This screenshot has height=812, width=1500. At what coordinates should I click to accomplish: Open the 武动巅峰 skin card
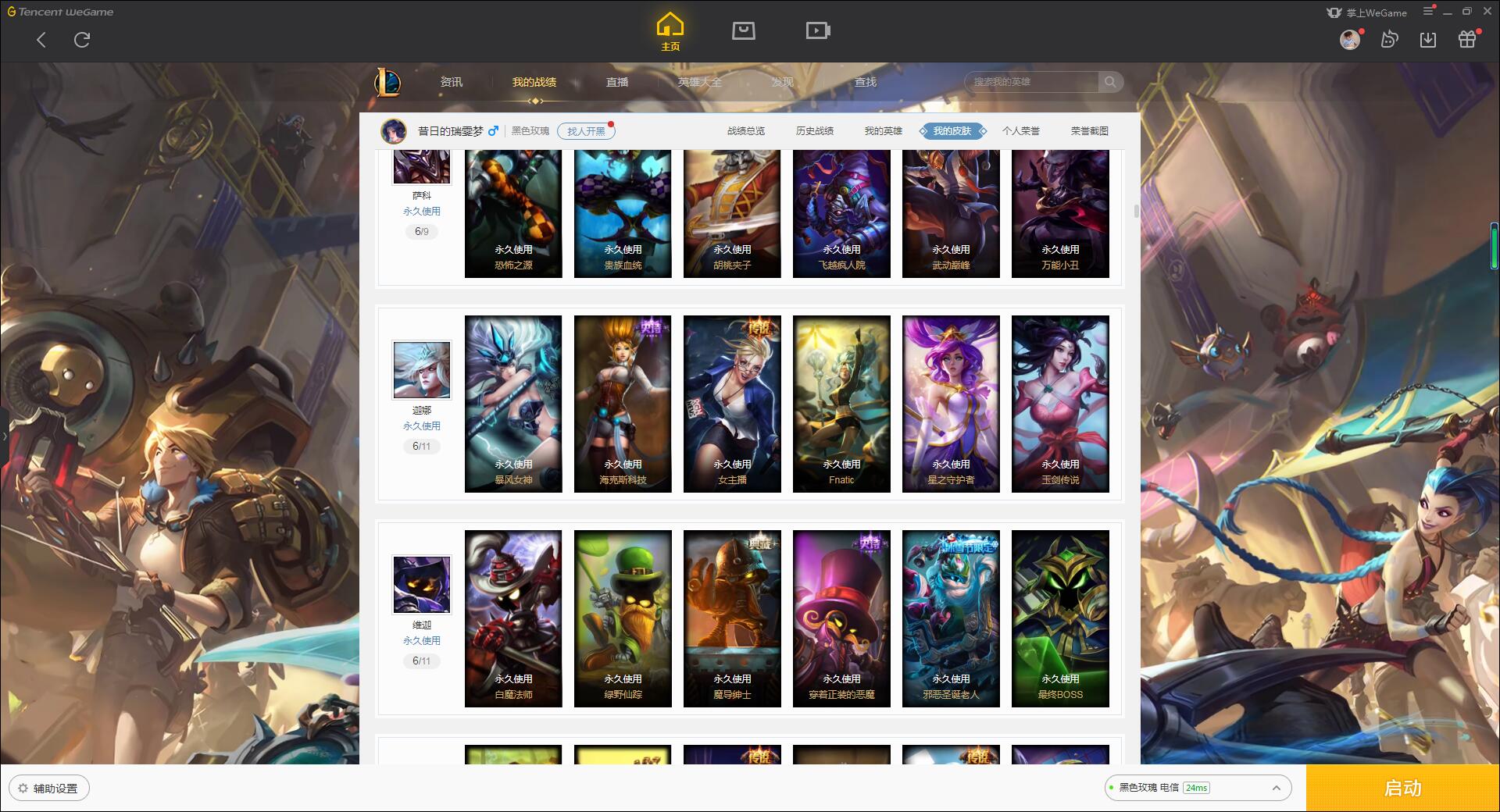pyautogui.click(x=951, y=213)
